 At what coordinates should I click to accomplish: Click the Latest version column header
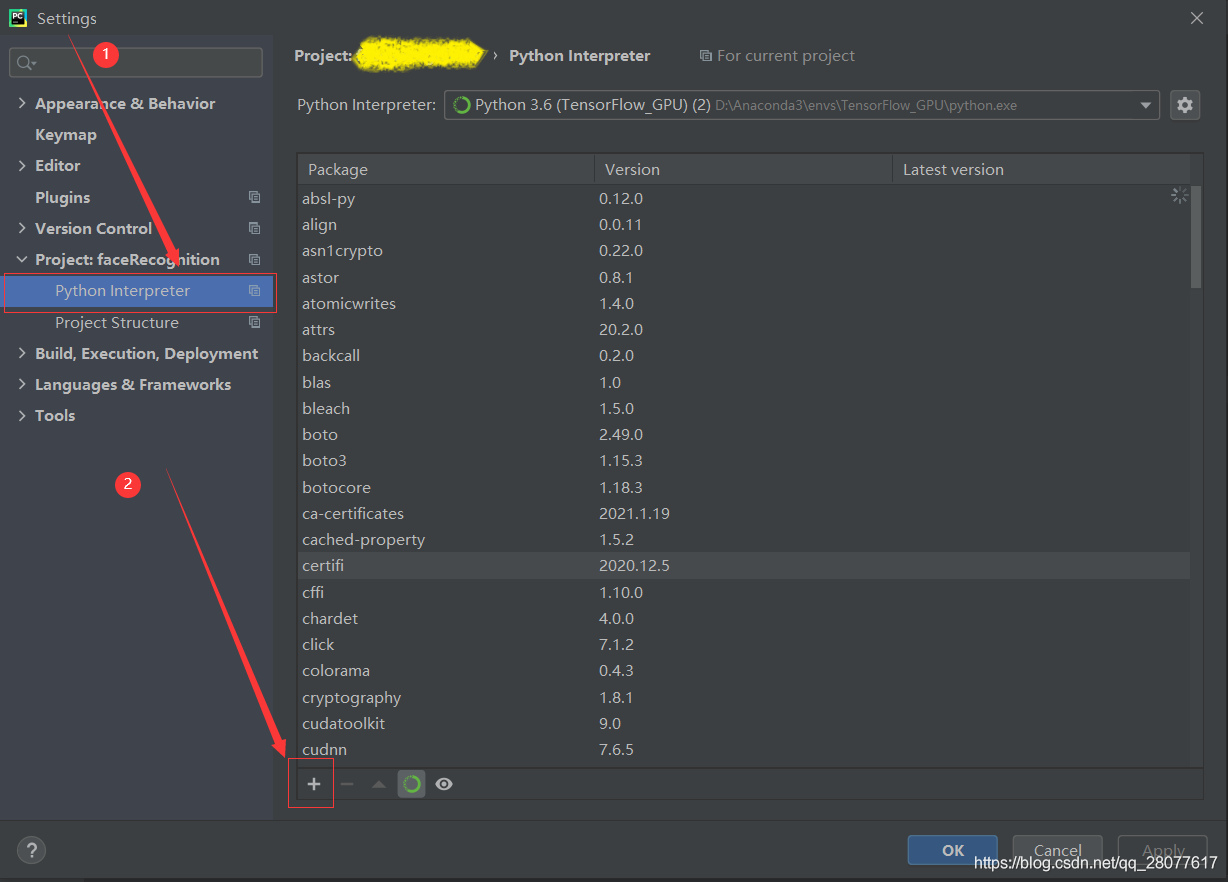[x=1041, y=169]
